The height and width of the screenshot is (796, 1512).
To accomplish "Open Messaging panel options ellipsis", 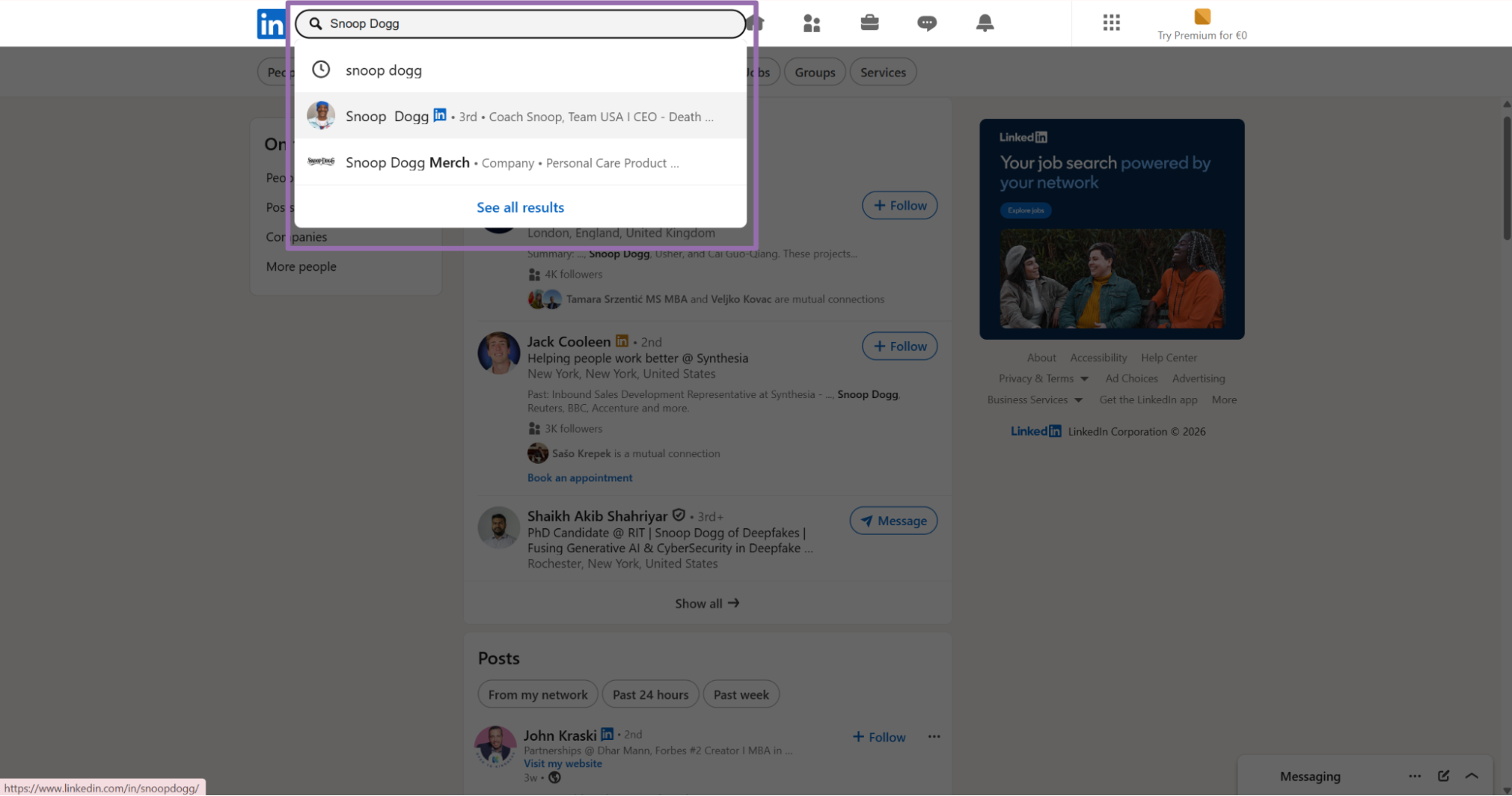I will (x=1414, y=776).
